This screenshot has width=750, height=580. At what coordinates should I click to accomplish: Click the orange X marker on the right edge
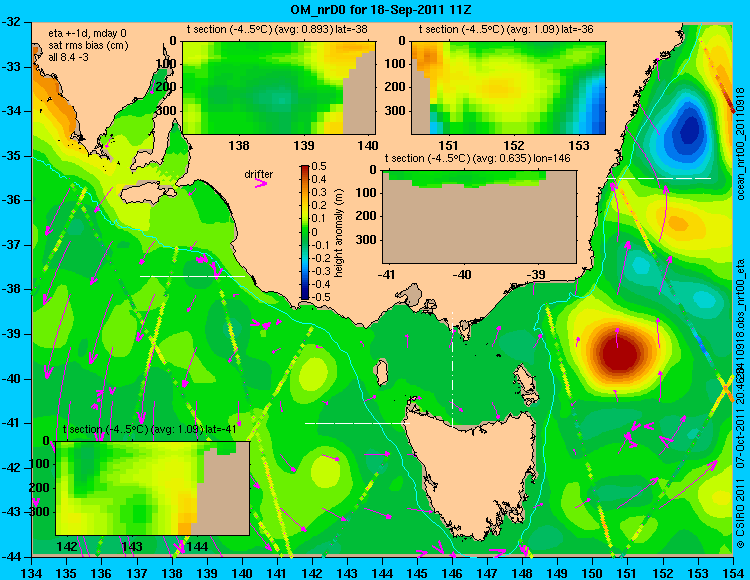(x=726, y=386)
